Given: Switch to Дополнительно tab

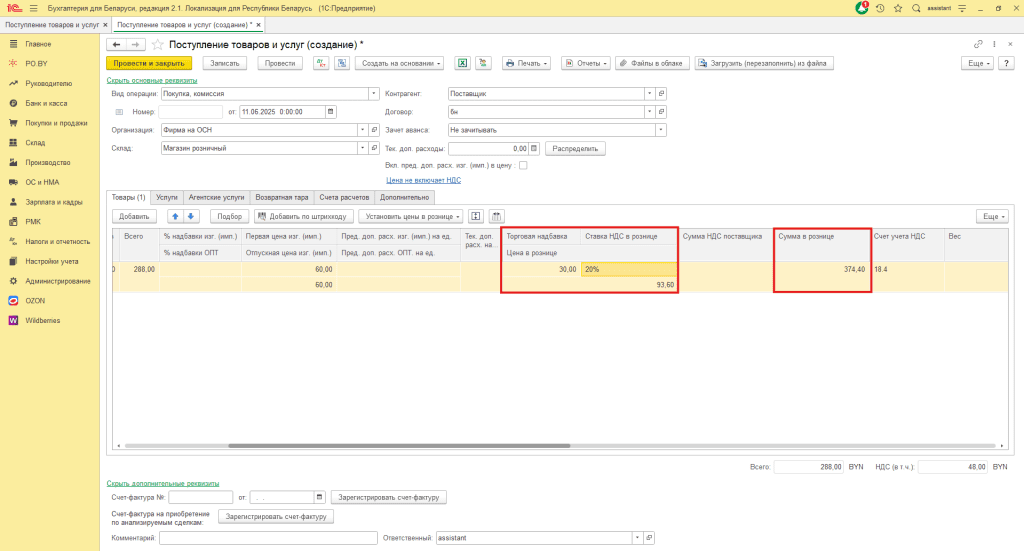Looking at the screenshot, I should pyautogui.click(x=405, y=197).
